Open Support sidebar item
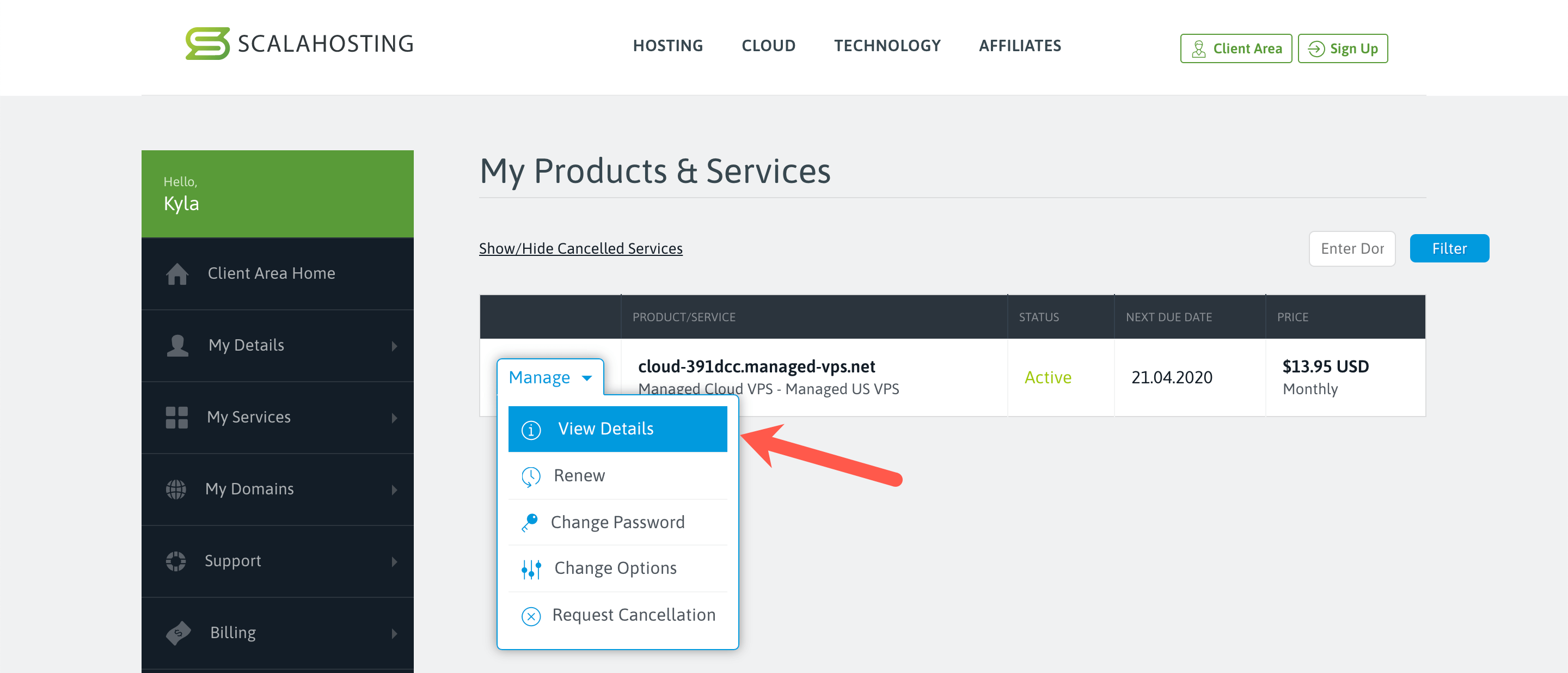 (x=277, y=560)
